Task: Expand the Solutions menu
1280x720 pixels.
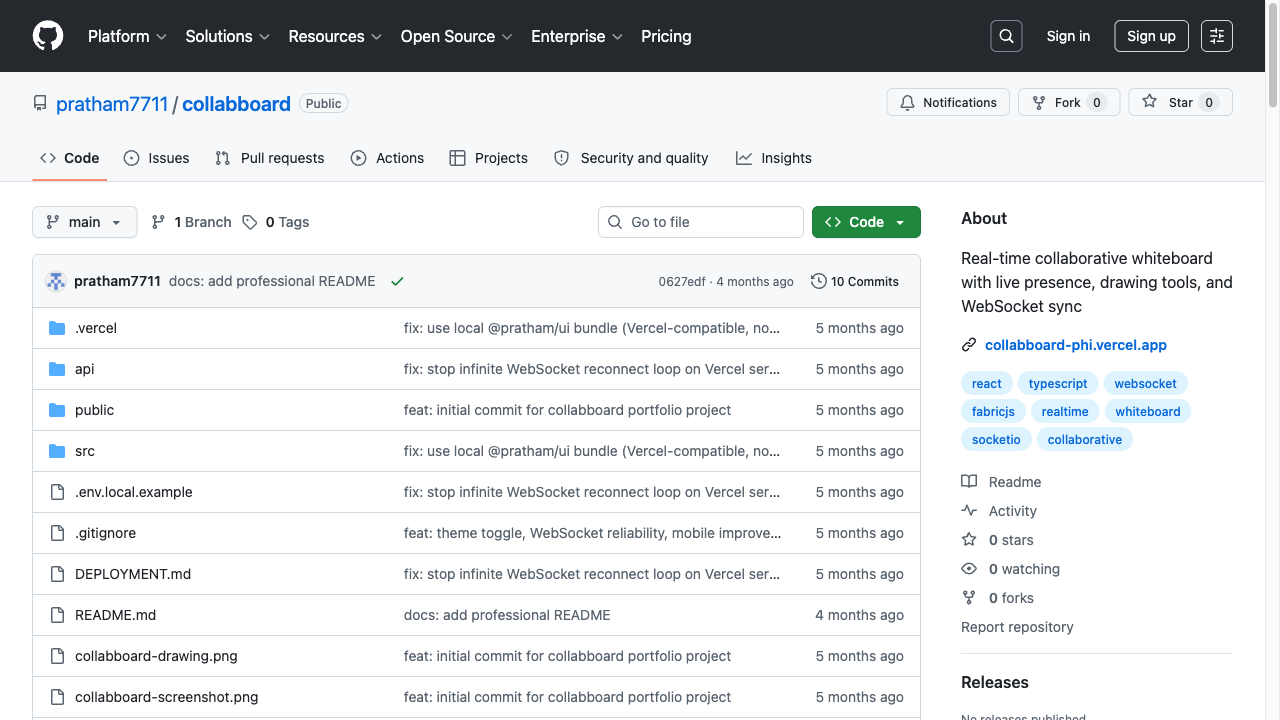Action: point(228,36)
